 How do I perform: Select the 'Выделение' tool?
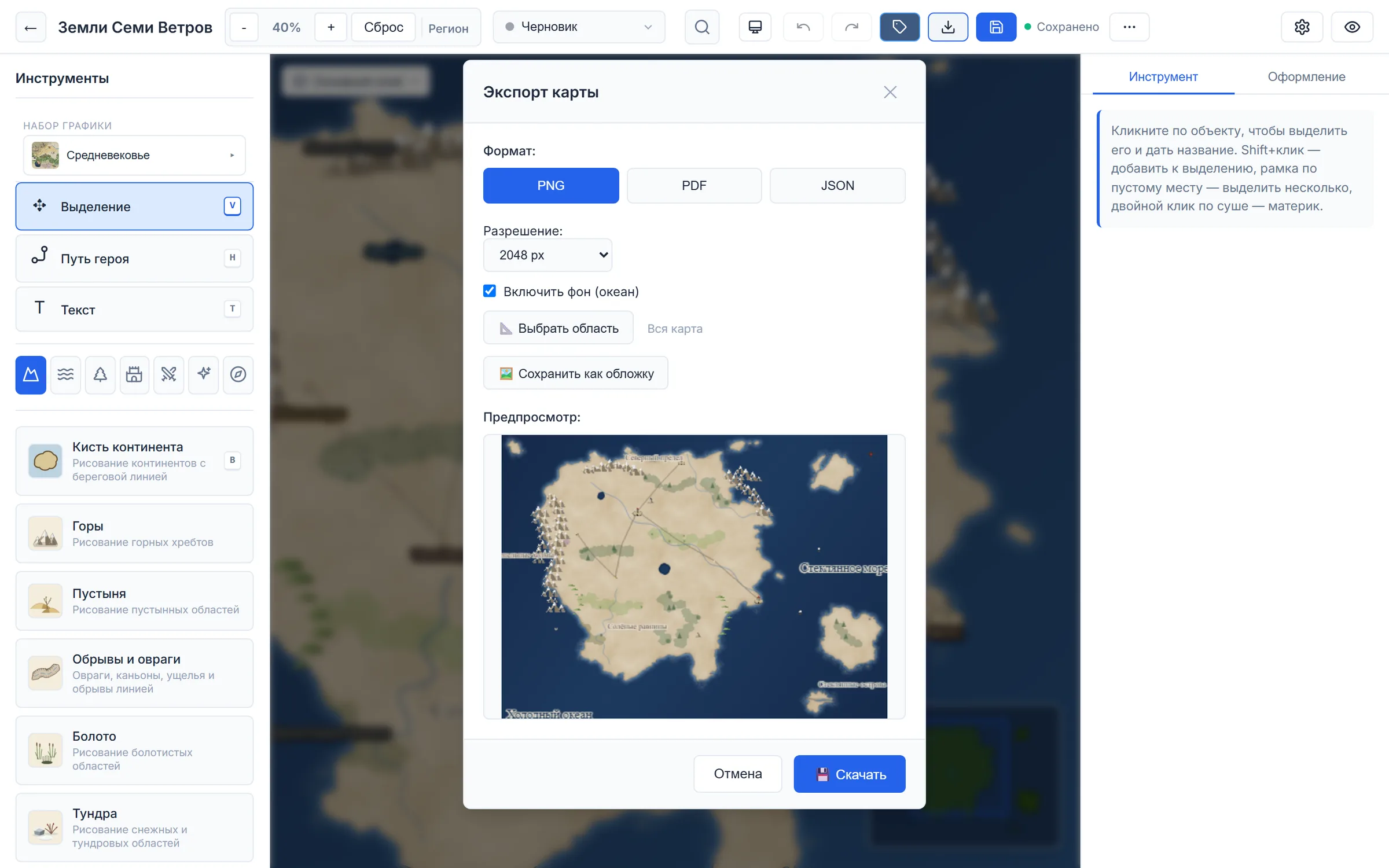[x=134, y=207]
